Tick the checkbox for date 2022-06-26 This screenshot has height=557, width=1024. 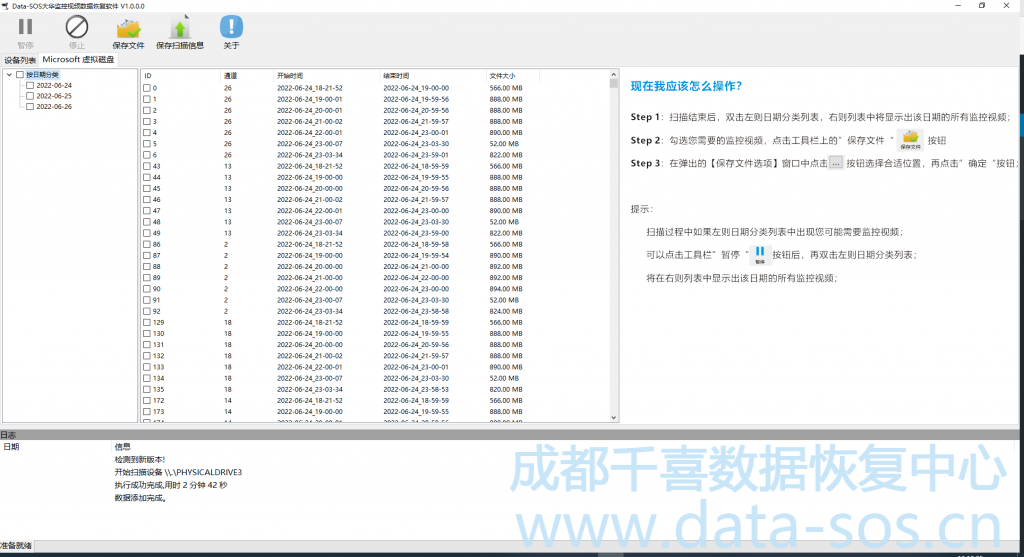point(30,106)
